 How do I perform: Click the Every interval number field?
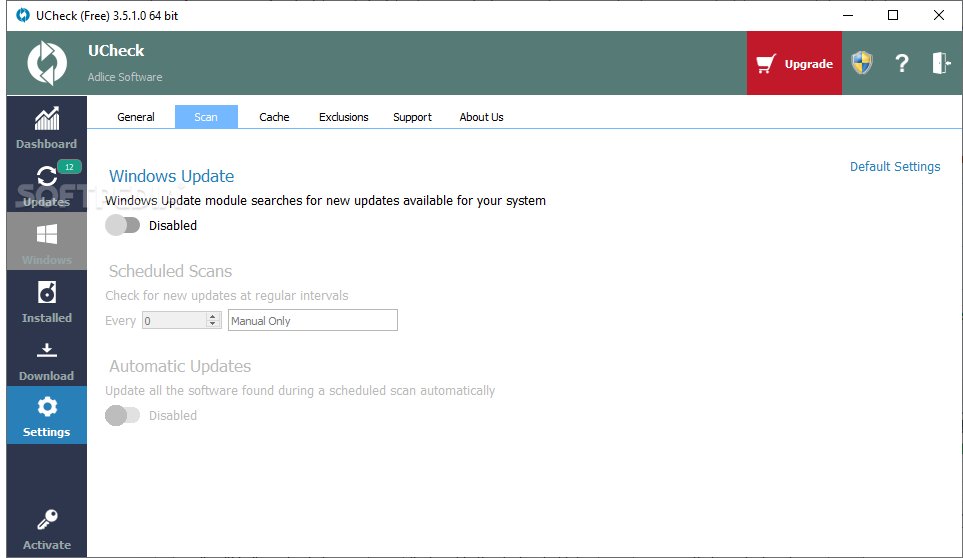pos(175,320)
